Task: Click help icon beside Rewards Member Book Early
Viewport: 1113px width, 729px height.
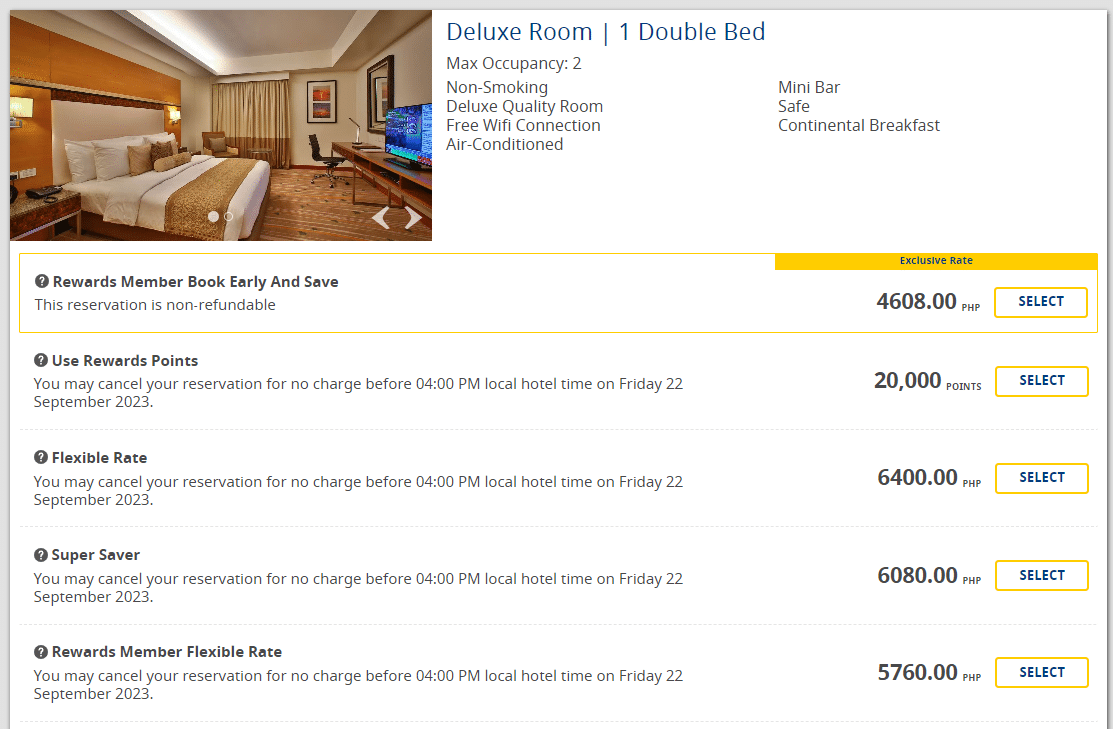Action: [x=42, y=282]
